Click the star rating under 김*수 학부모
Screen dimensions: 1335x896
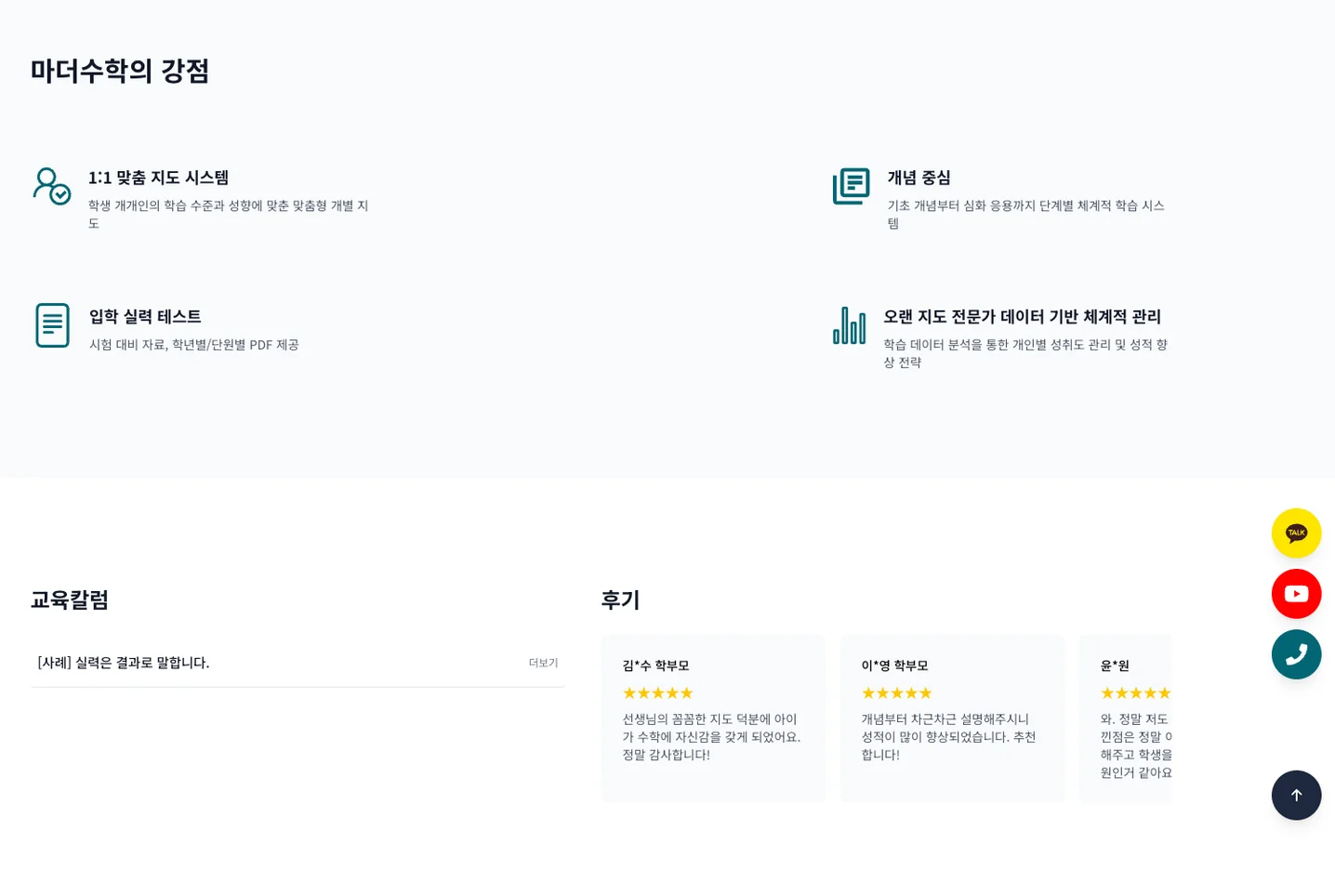click(x=657, y=692)
